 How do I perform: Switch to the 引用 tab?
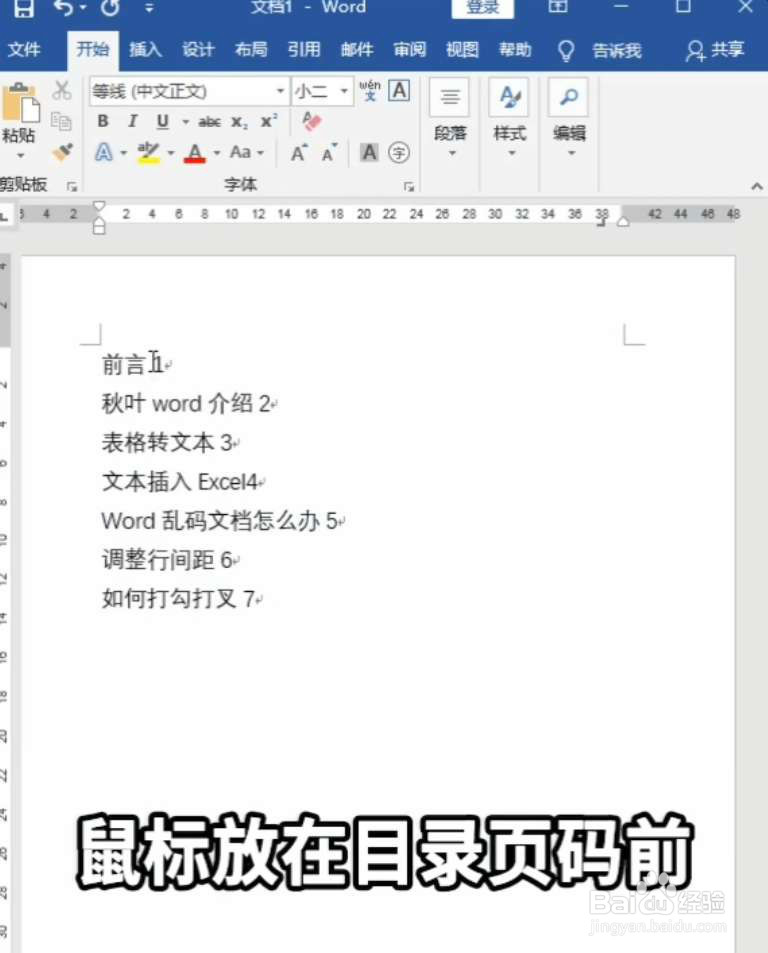(x=304, y=49)
